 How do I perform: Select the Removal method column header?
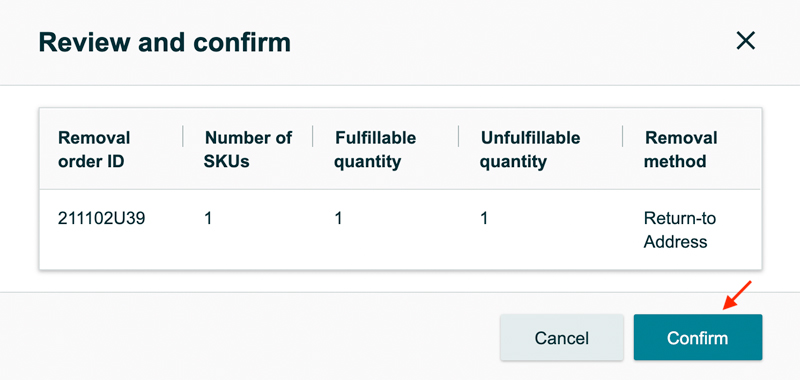(681, 149)
